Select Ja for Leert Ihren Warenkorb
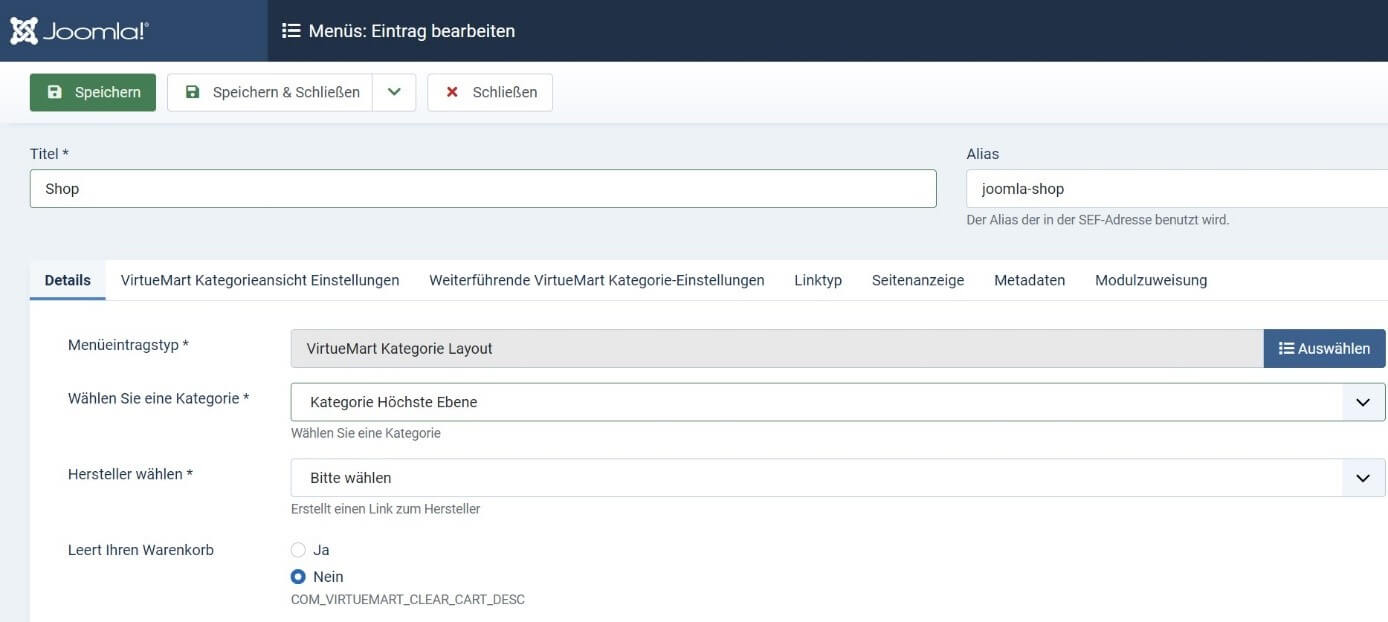This screenshot has height=622, width=1388. [x=298, y=550]
